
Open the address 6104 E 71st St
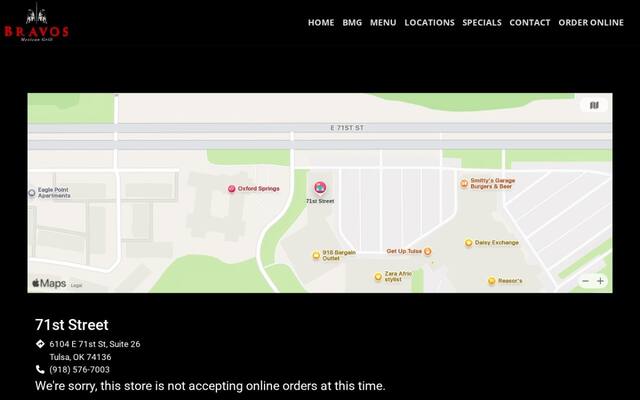[95, 344]
